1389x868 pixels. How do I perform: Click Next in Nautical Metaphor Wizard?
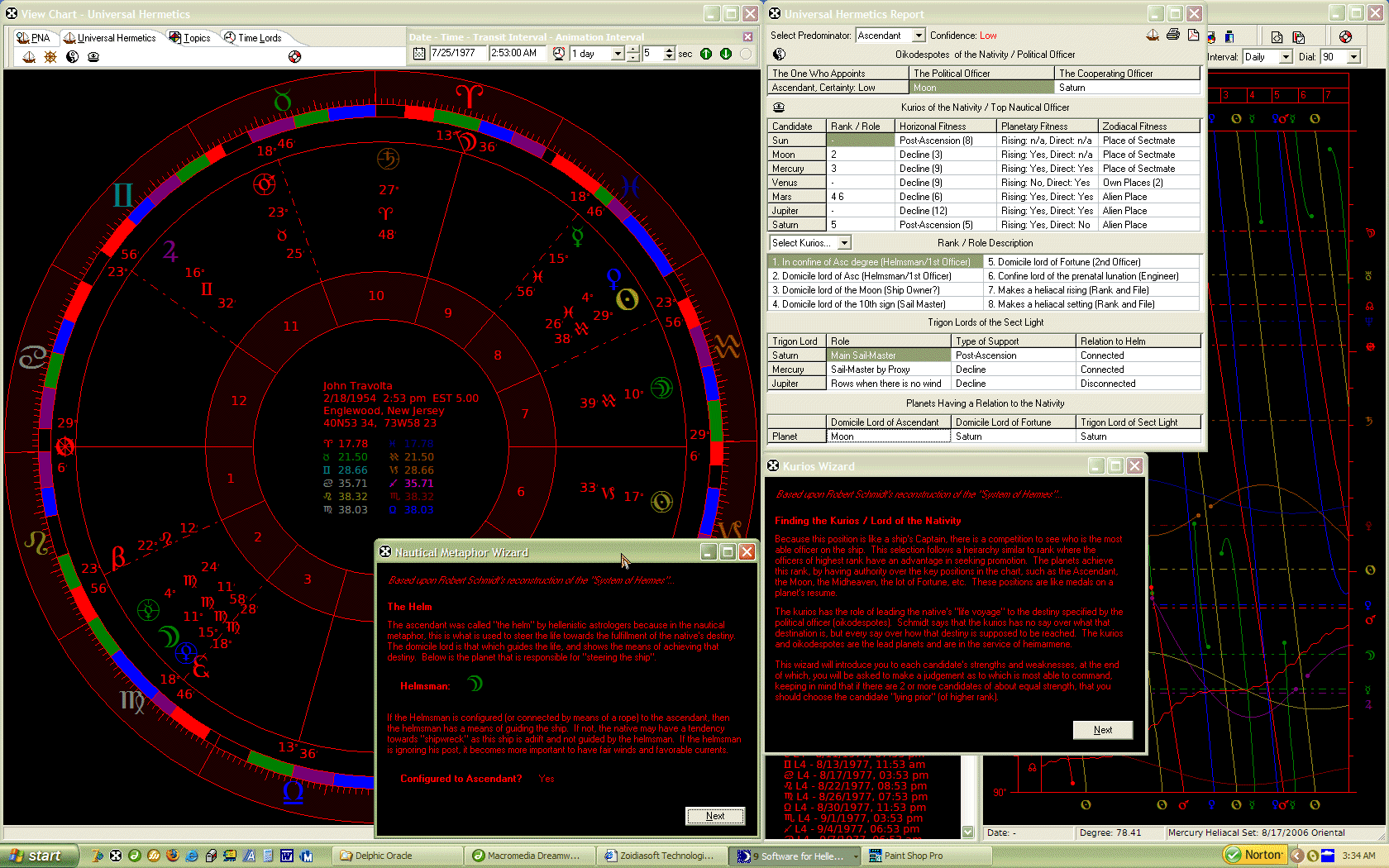tap(715, 816)
